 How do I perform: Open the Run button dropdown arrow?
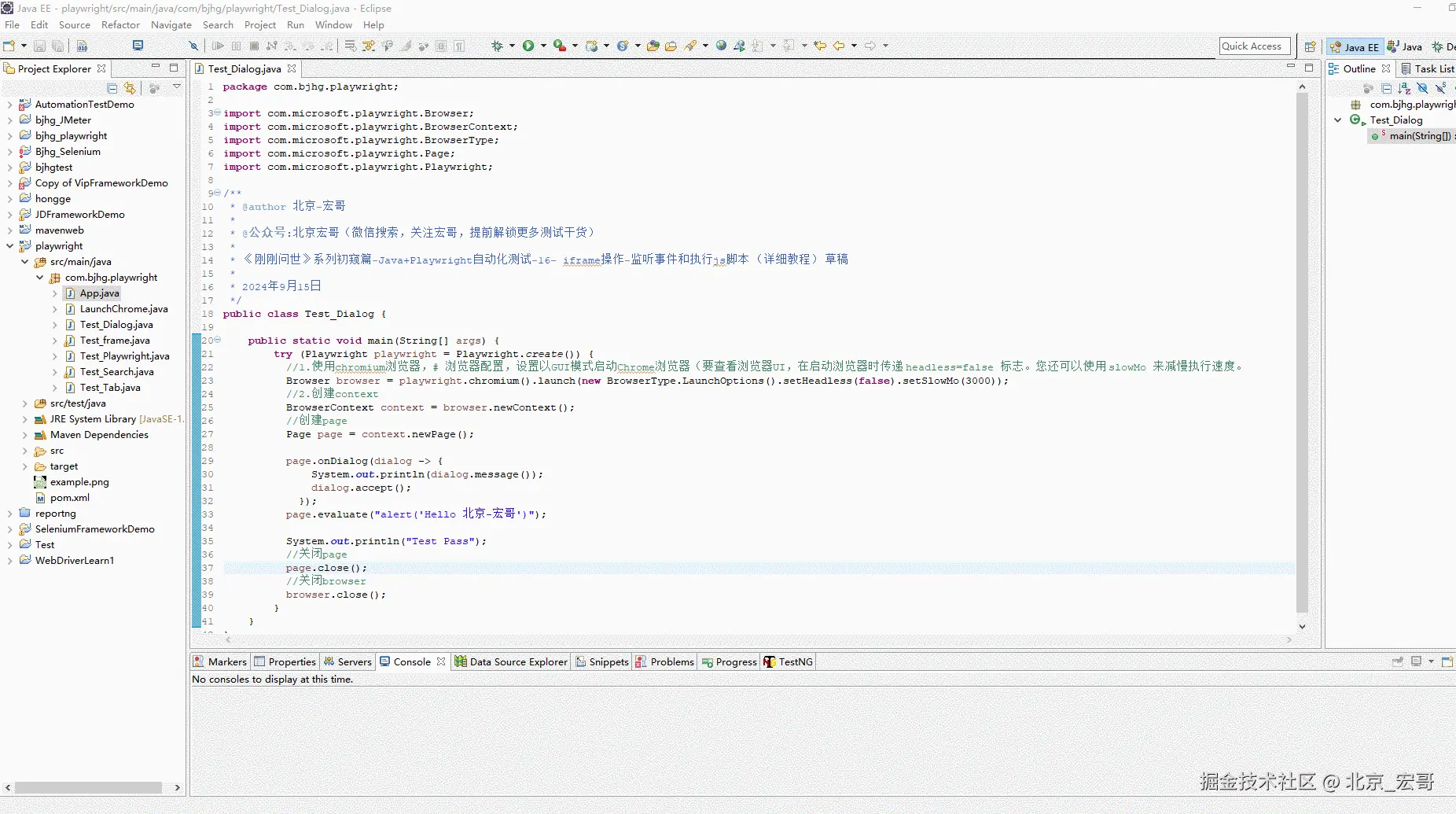(543, 46)
